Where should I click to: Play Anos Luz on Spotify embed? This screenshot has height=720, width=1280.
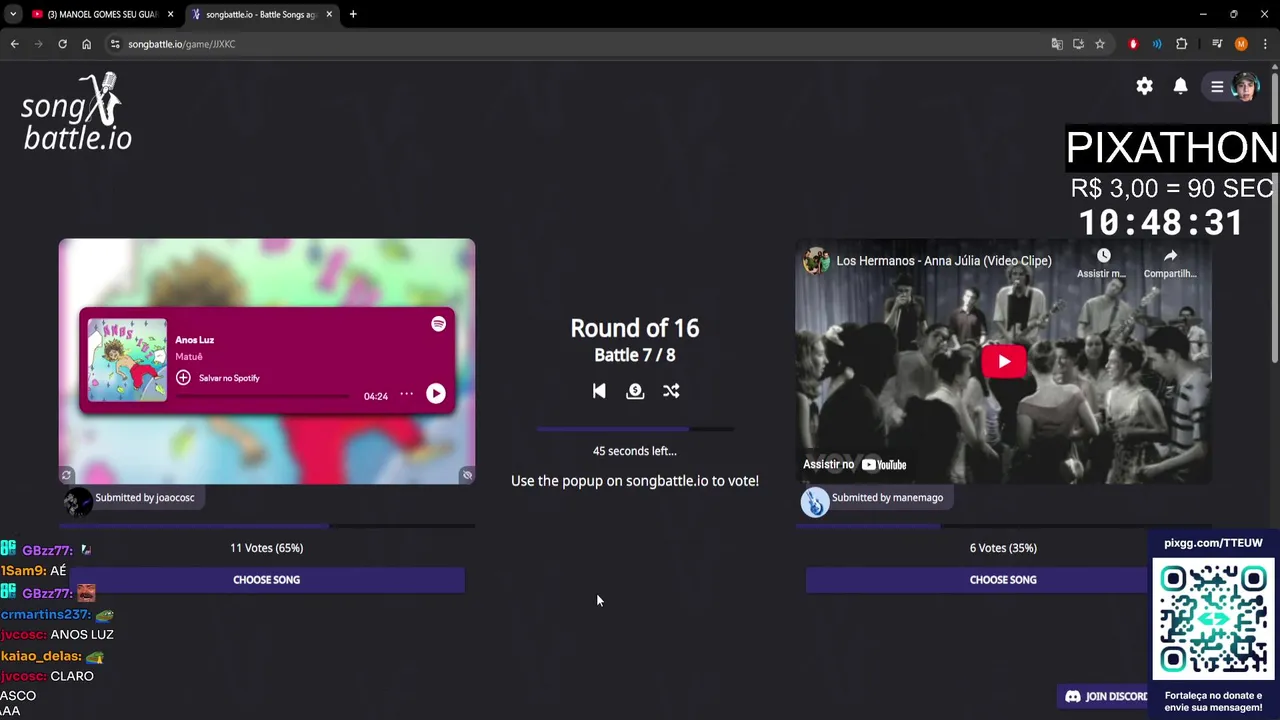point(436,394)
